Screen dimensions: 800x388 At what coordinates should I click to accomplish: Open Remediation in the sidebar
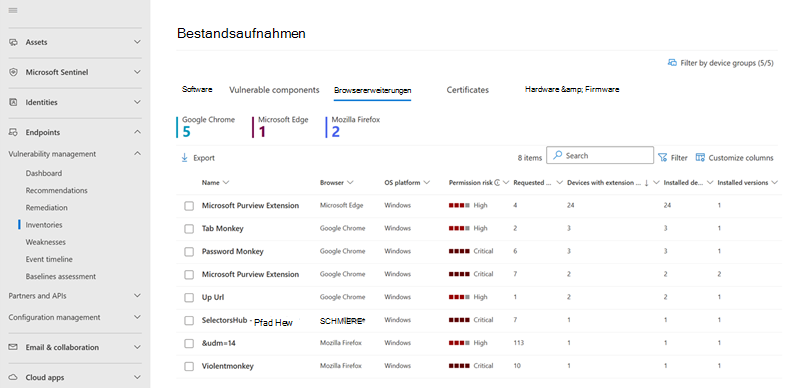(x=46, y=208)
